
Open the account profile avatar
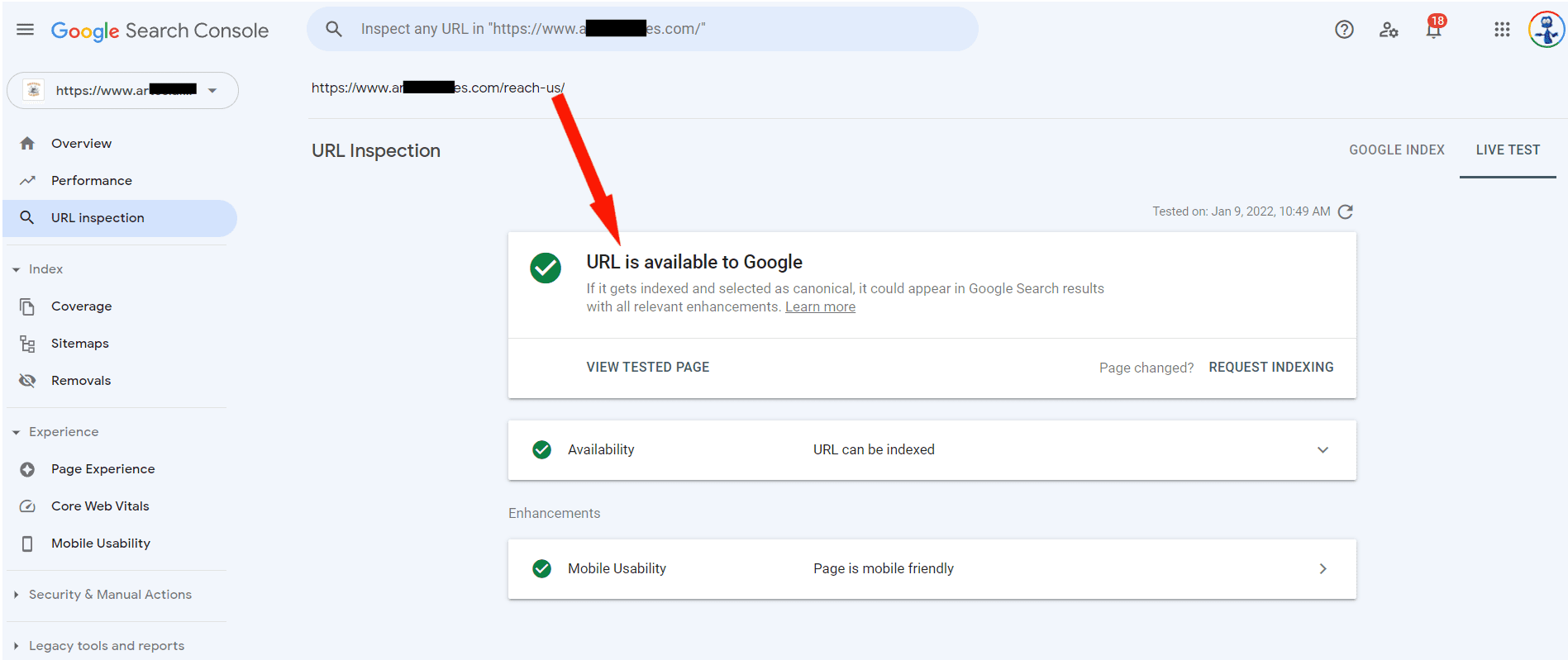[x=1546, y=30]
